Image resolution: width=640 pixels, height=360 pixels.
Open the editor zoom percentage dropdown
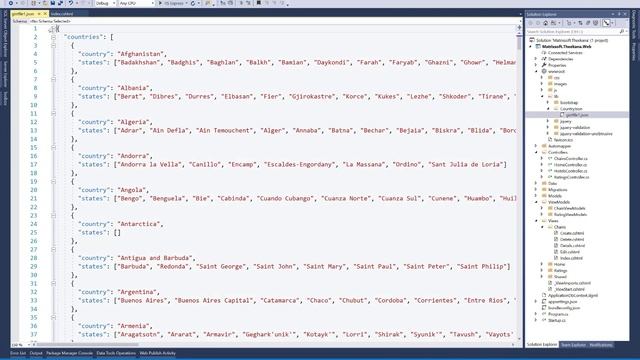click(20, 345)
